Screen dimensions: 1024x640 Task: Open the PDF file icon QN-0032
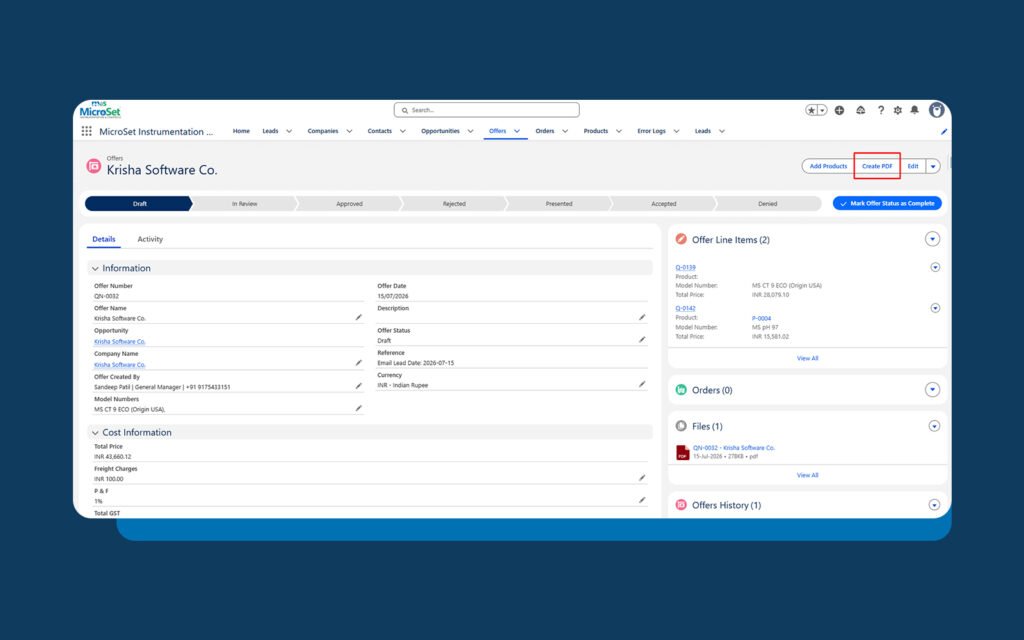click(682, 452)
